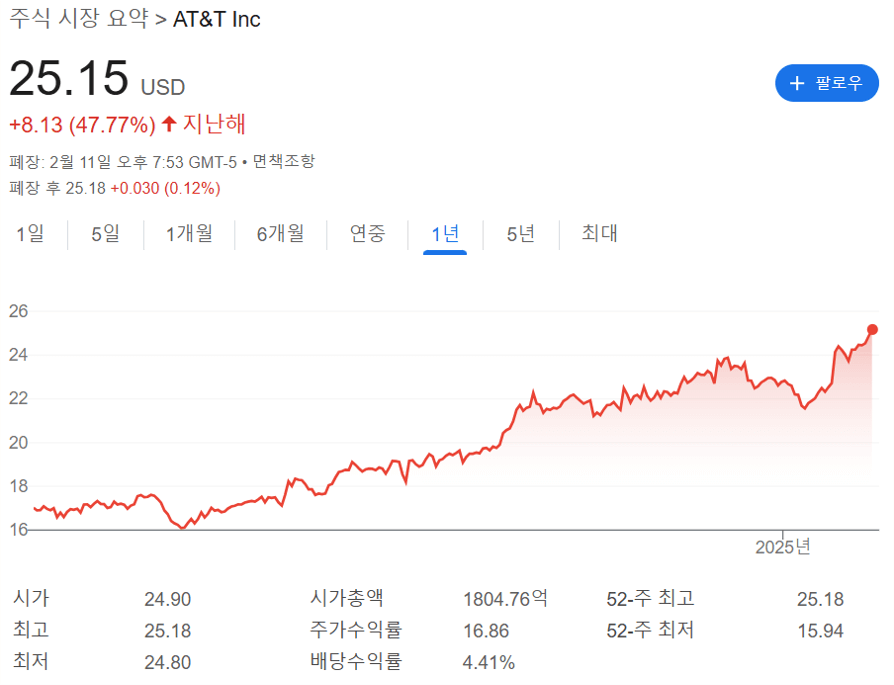Image resolution: width=894 pixels, height=685 pixels.
Task: Click the 52-주 최고 label
Action: pos(651,598)
